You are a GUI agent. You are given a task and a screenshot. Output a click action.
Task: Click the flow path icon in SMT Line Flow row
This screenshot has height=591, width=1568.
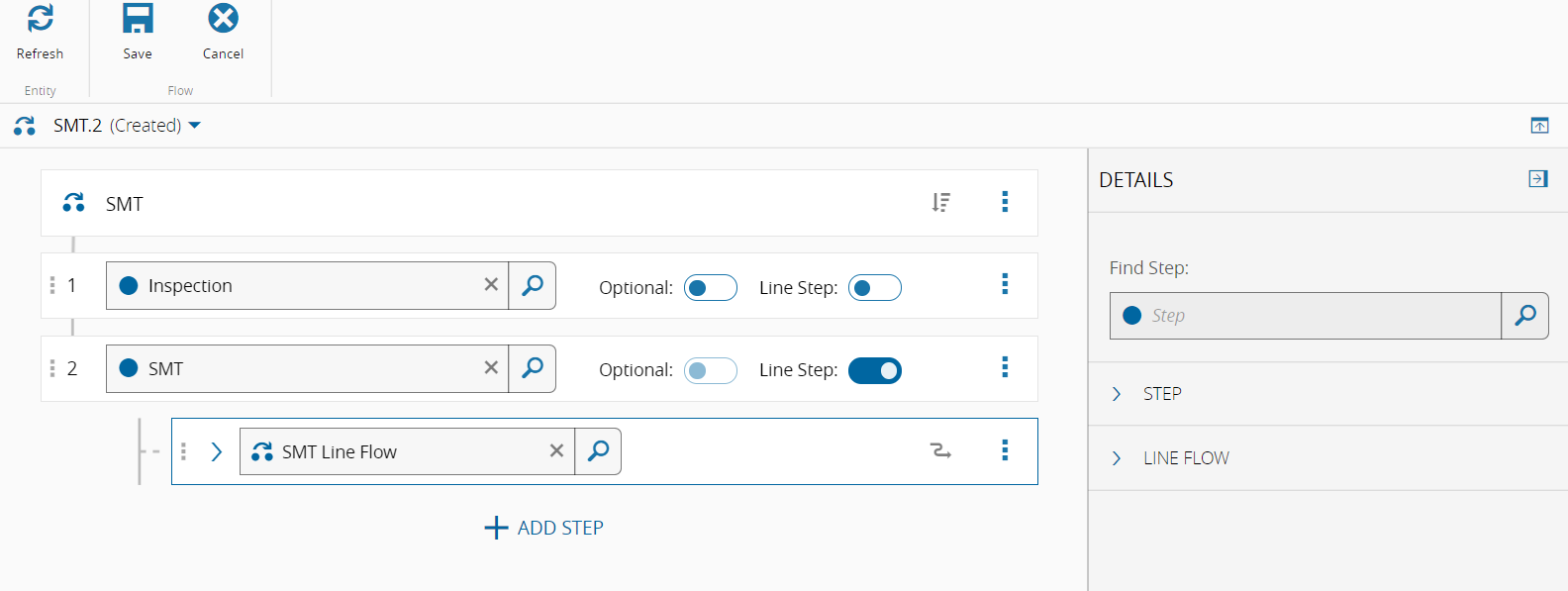[940, 451]
